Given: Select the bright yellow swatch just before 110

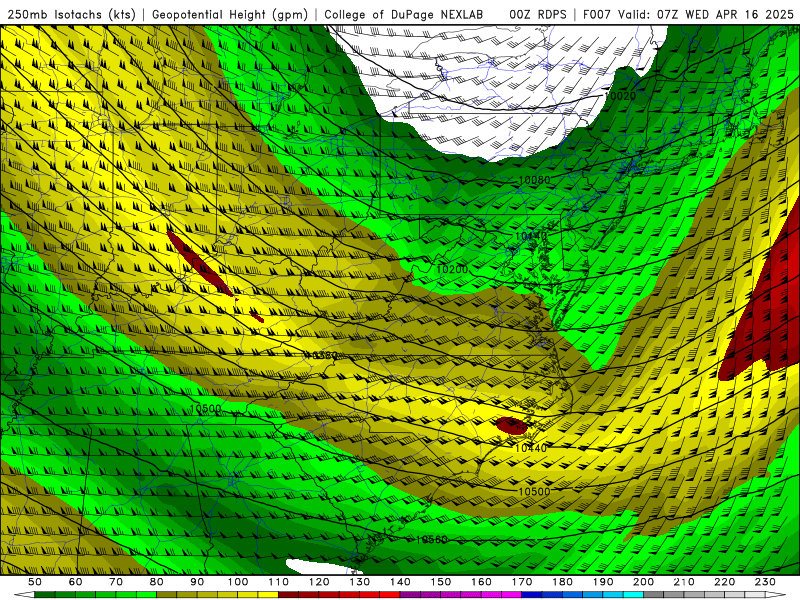Looking at the screenshot, I should tap(268, 595).
